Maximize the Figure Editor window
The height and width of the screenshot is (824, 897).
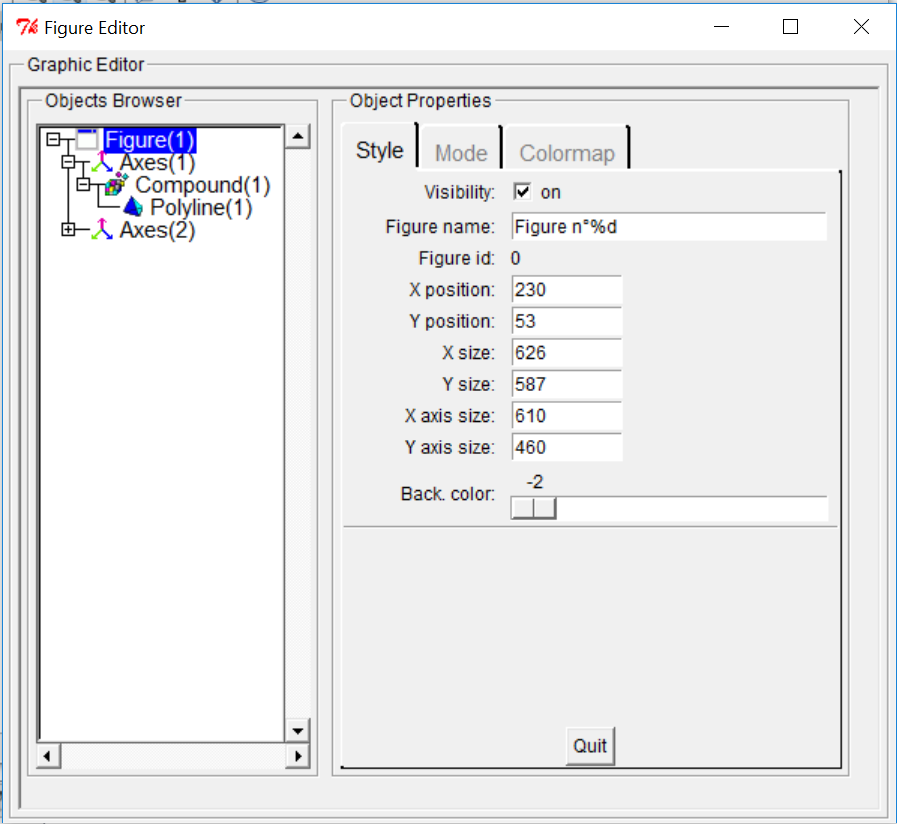pos(790,27)
